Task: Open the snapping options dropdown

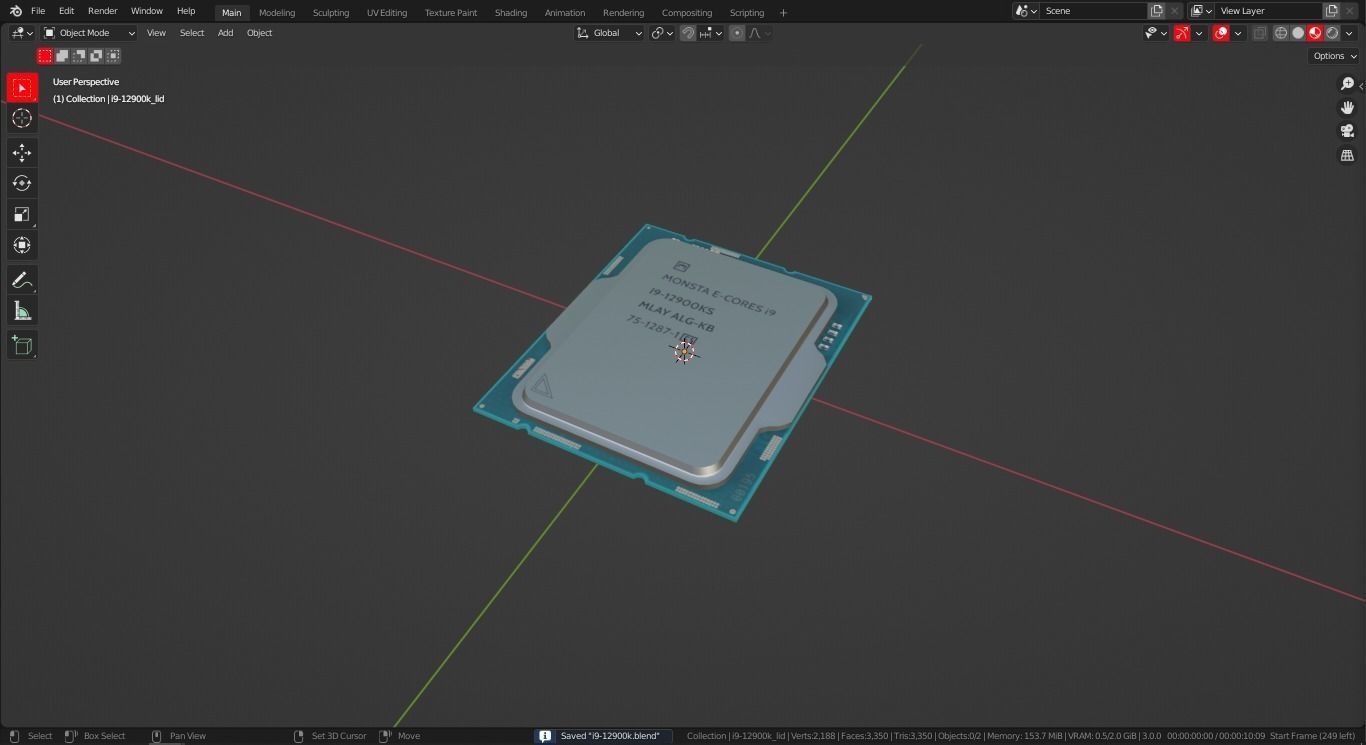Action: (710, 33)
